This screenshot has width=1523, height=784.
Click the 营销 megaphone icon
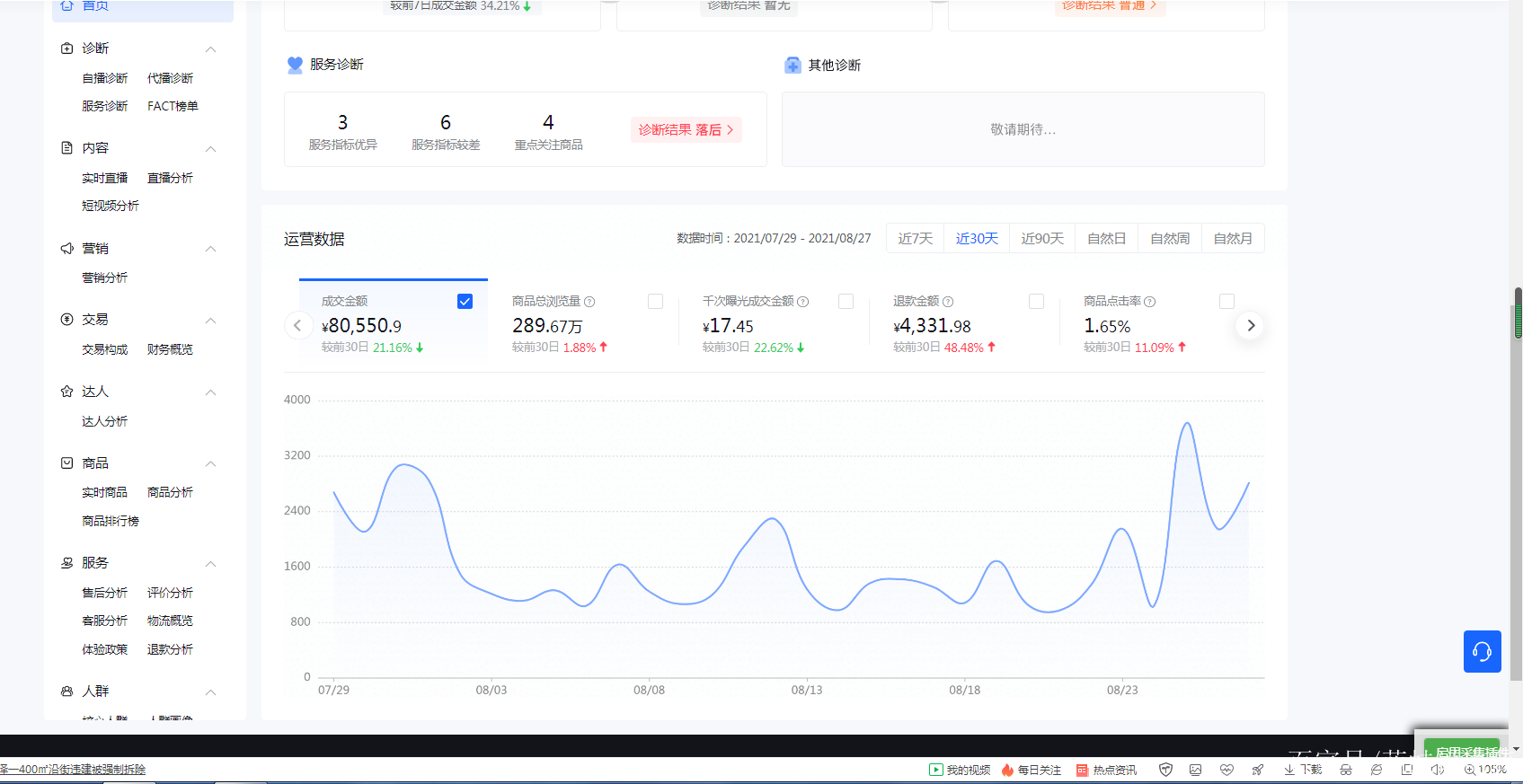[66, 249]
